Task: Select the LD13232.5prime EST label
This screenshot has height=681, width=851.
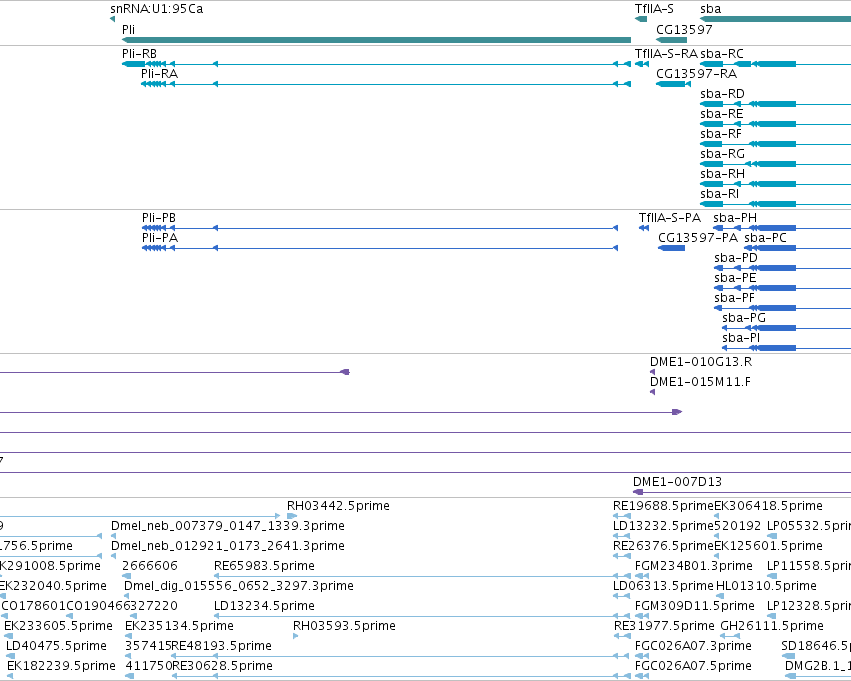Action: [x=663, y=526]
